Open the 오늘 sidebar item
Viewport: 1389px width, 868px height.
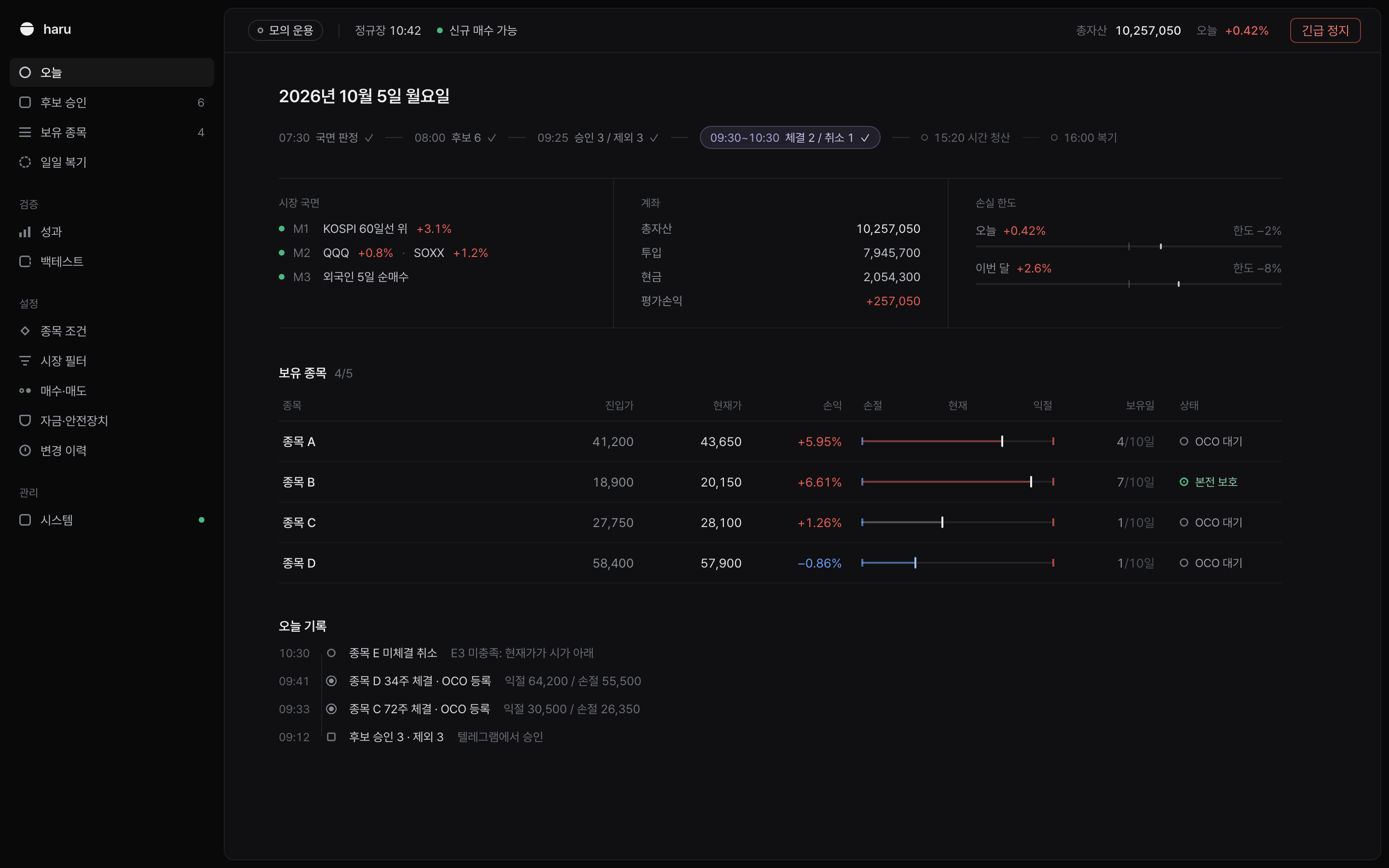(x=112, y=72)
